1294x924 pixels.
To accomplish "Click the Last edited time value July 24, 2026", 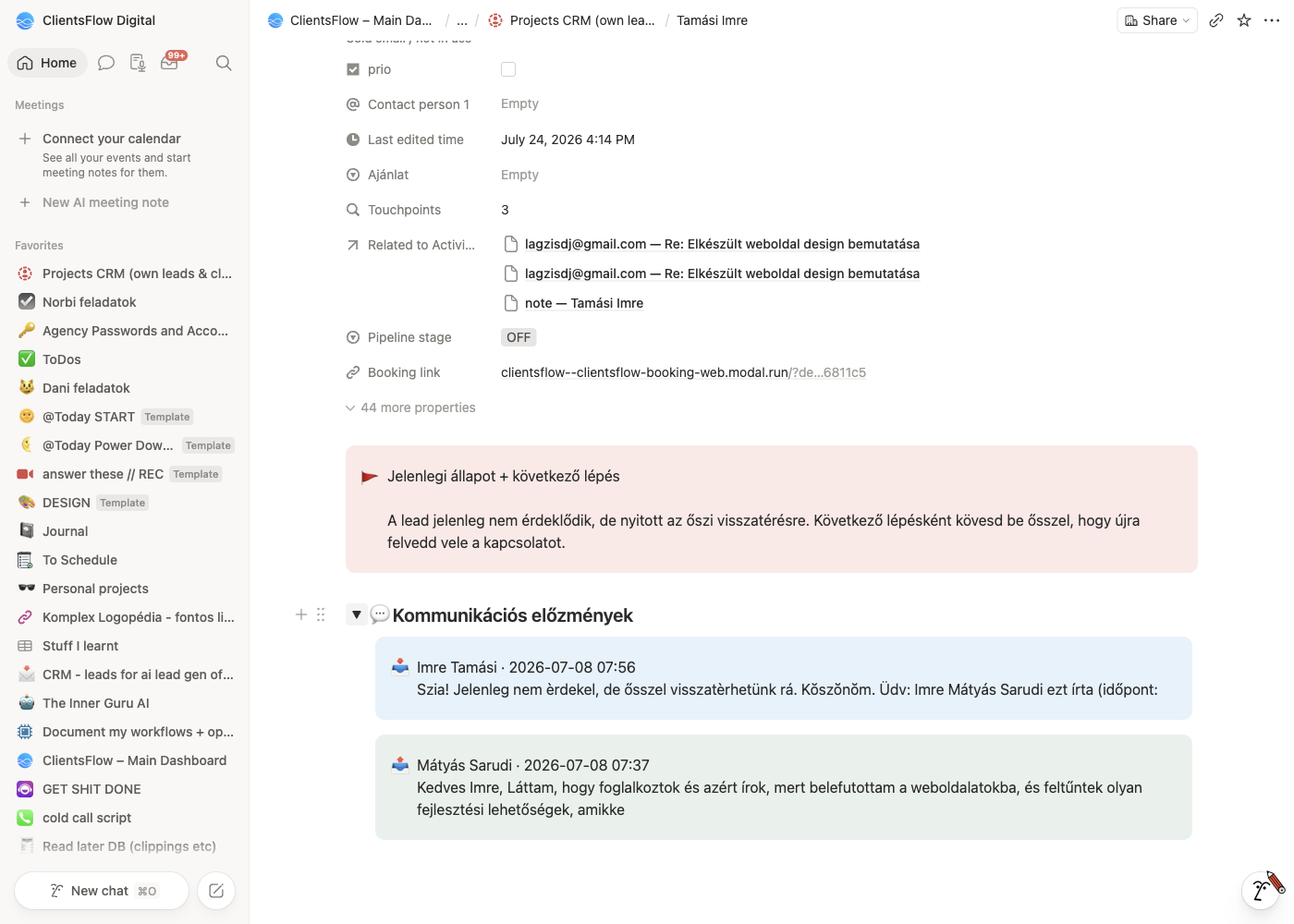I will (568, 140).
